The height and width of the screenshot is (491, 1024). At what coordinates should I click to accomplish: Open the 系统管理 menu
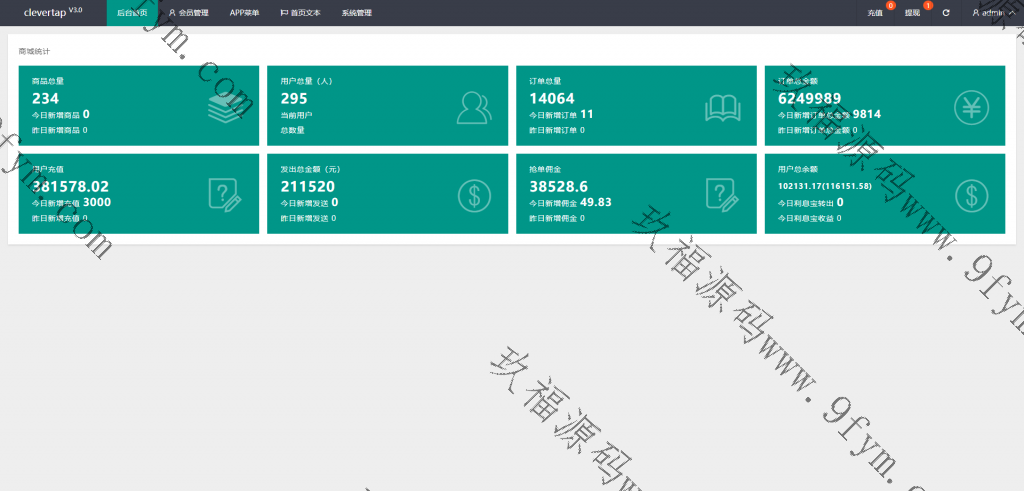point(356,13)
